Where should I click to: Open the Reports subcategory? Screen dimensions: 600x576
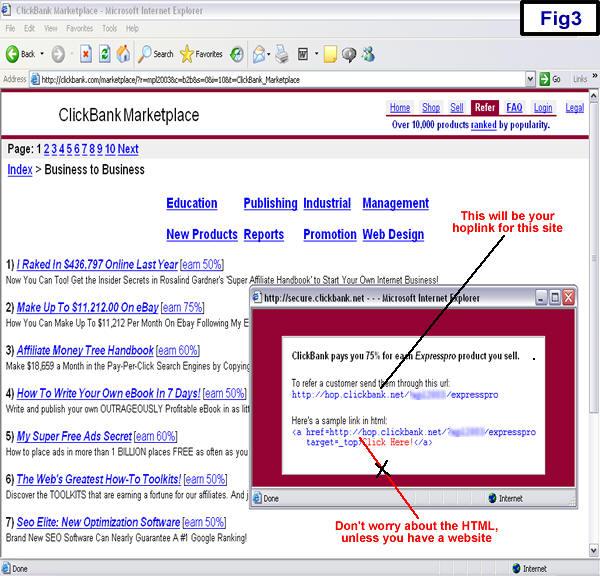click(264, 234)
